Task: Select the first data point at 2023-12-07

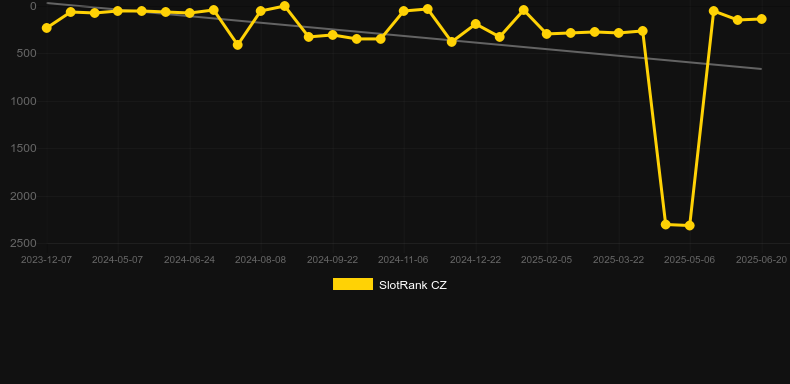Action: point(47,28)
